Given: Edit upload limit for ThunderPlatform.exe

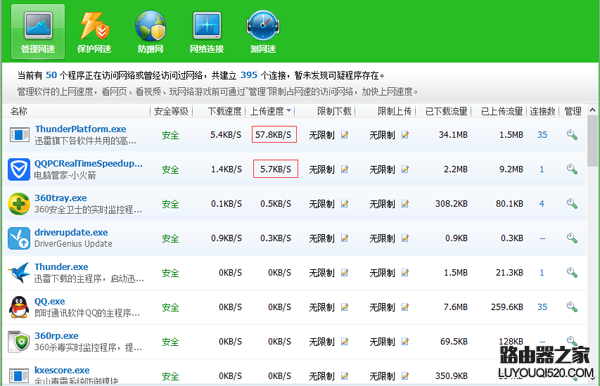Looking at the screenshot, I should tap(405, 135).
